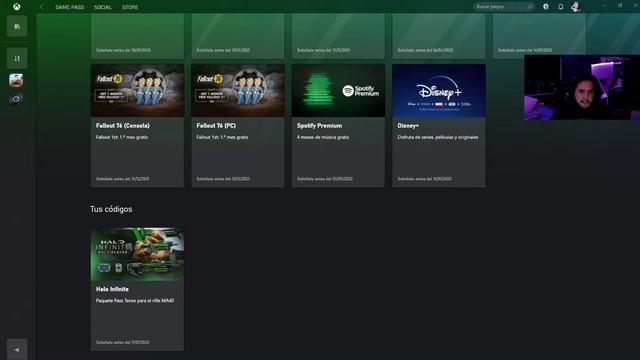Click 'Paquete Pase Tenso para el rifle MA40'

tap(135, 300)
